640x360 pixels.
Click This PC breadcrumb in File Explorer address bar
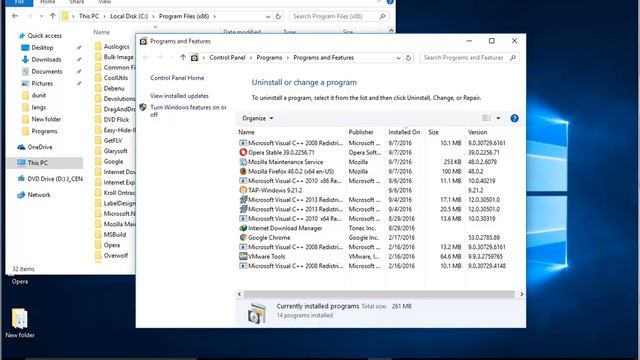[89, 16]
